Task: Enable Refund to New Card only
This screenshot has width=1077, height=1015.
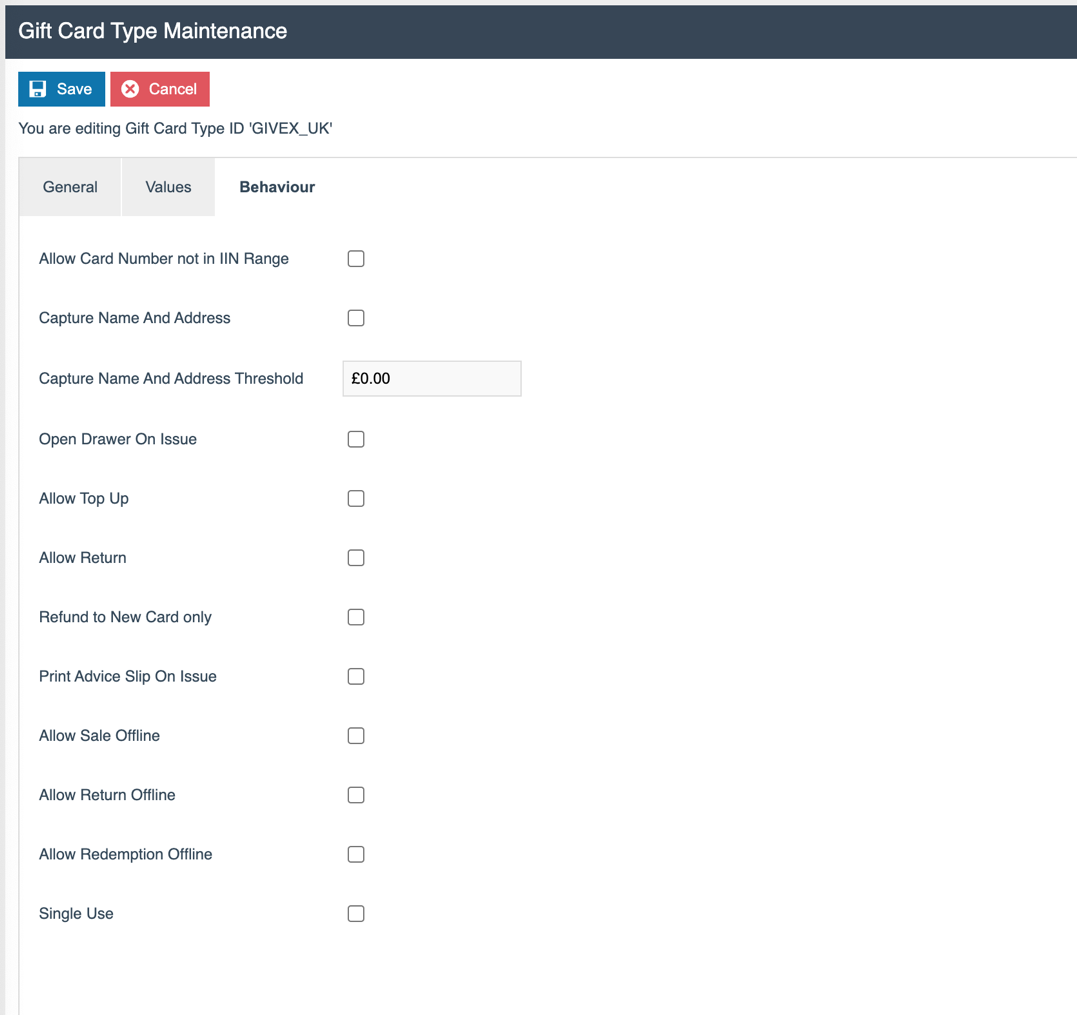Action: 356,617
